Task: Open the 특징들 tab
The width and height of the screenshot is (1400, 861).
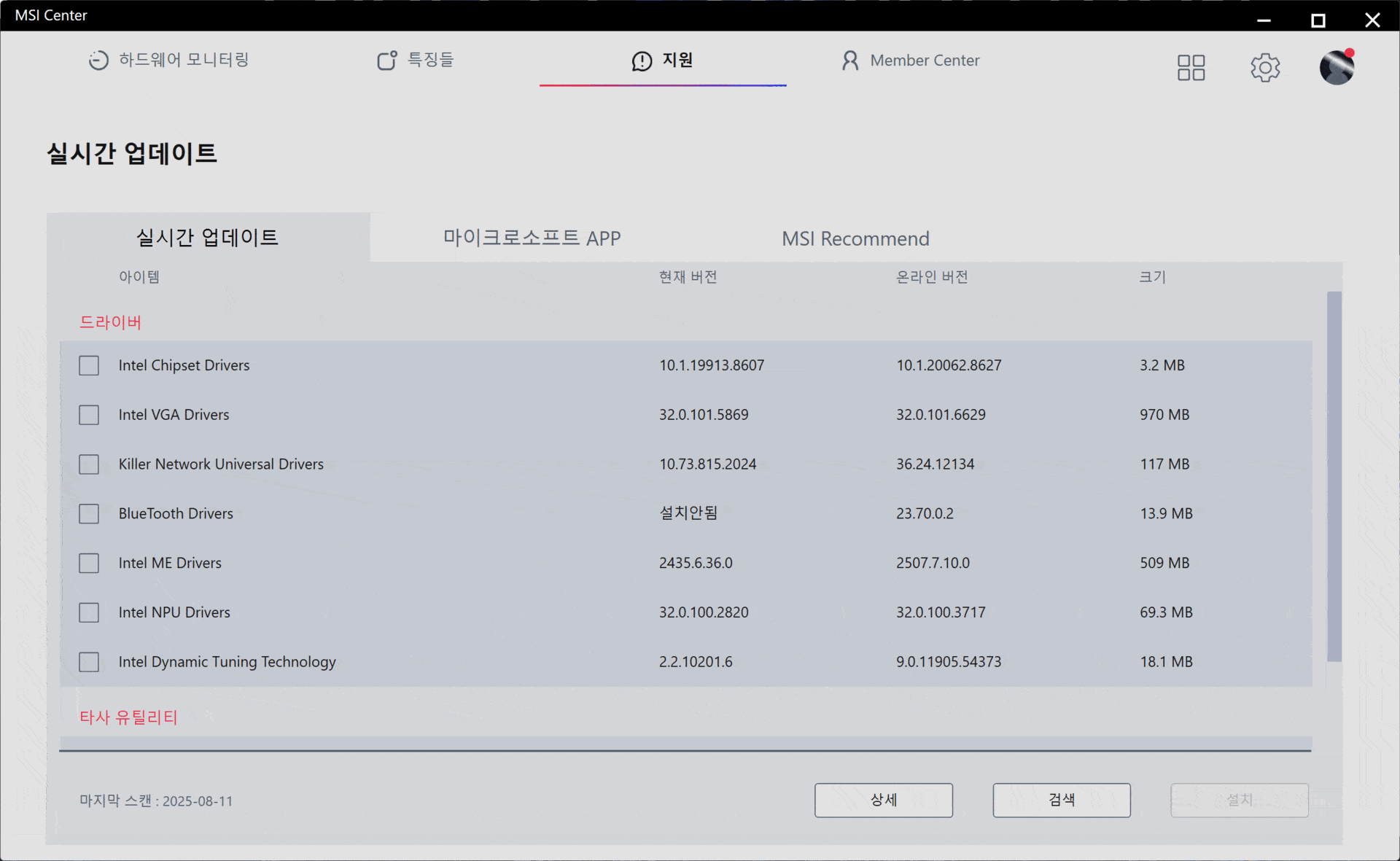Action: 415,60
